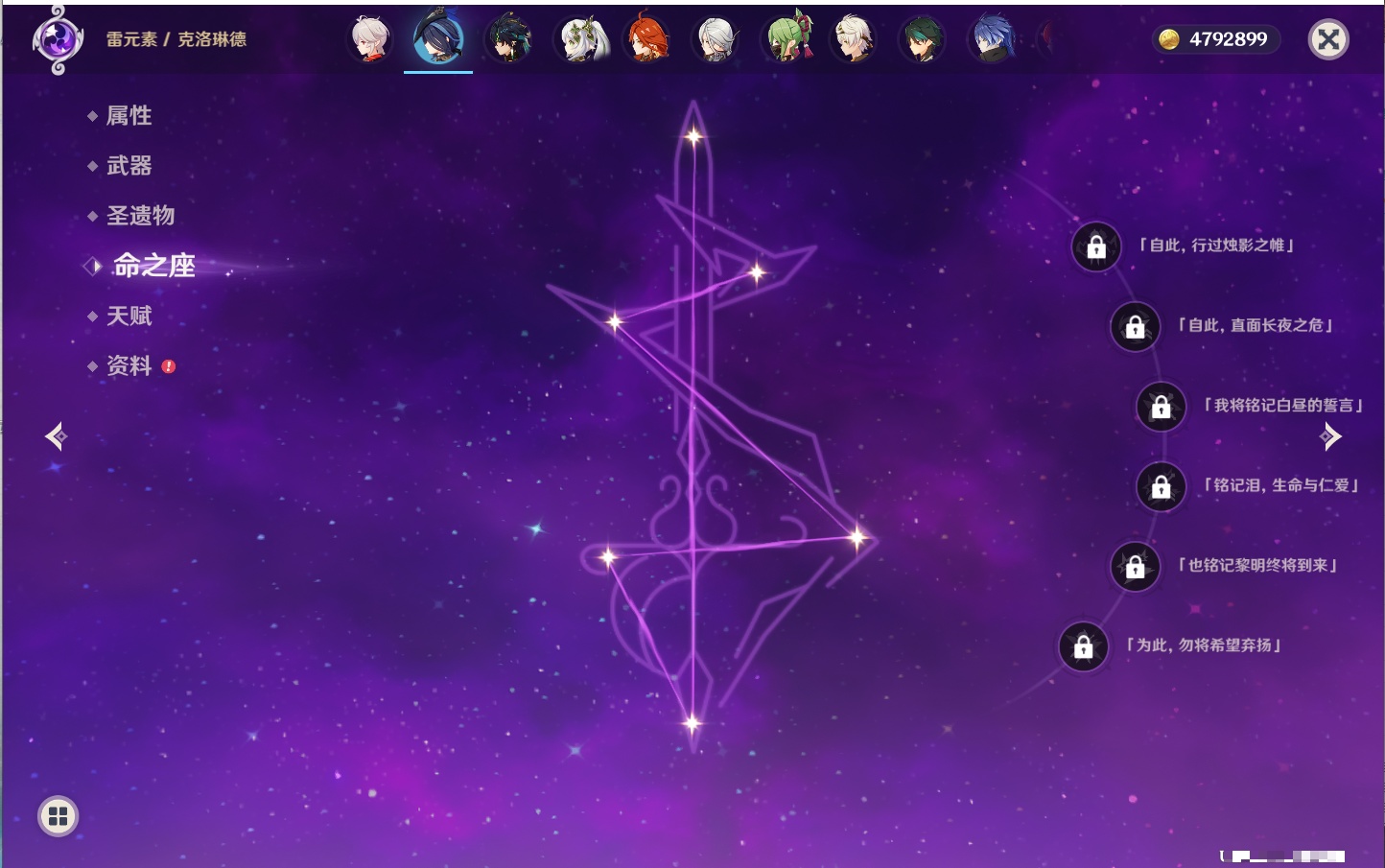Click the Electro element emblem icon
Viewport: 1385px width, 868px height.
tap(58, 39)
